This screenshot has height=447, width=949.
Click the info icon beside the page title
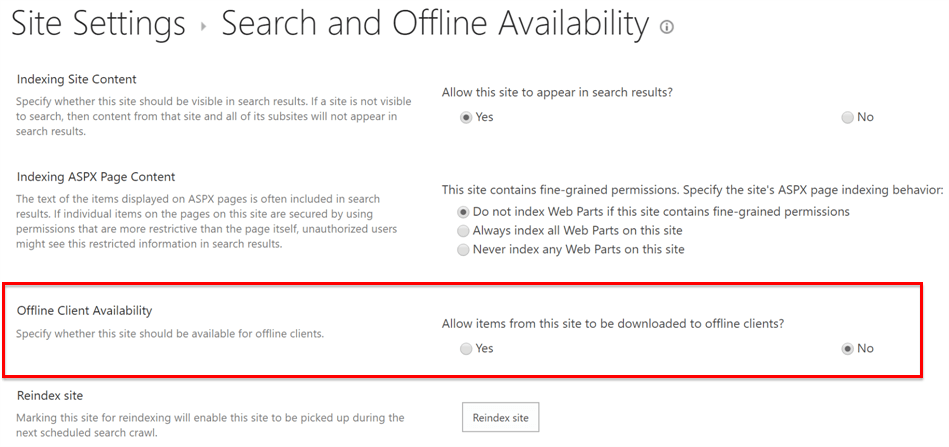tap(666, 27)
